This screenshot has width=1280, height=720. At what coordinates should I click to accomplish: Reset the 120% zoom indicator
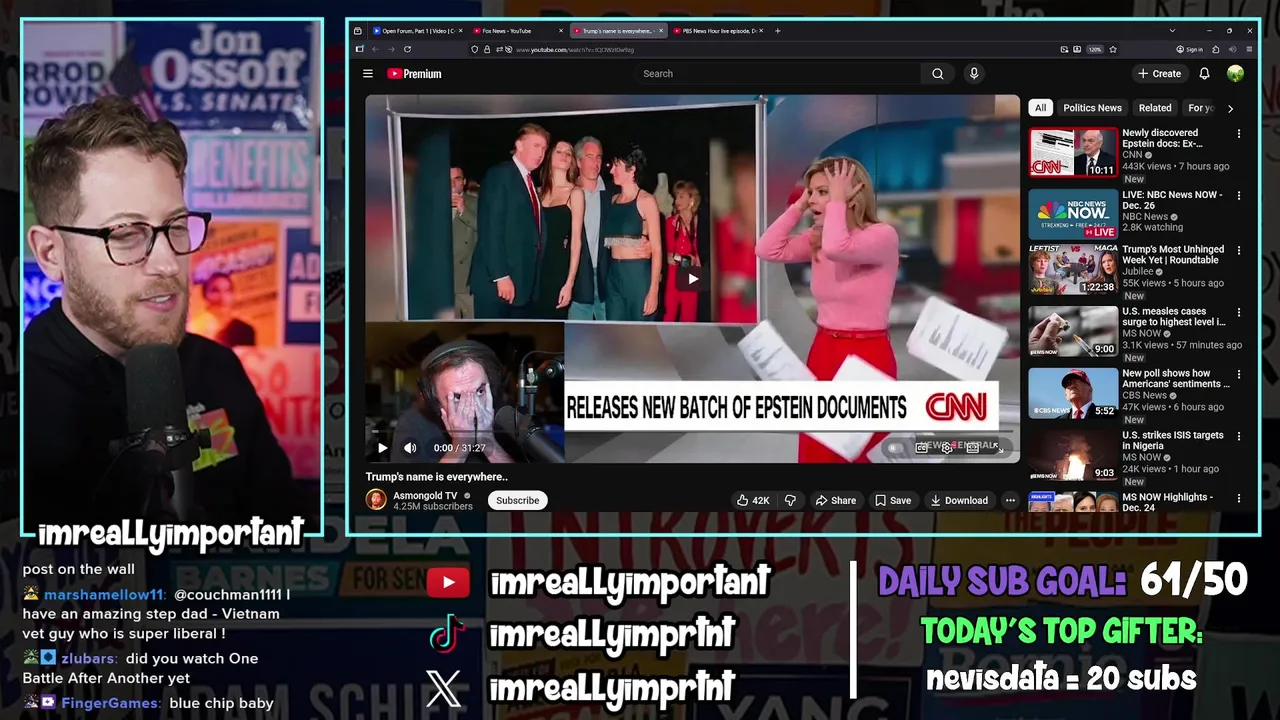(1094, 49)
